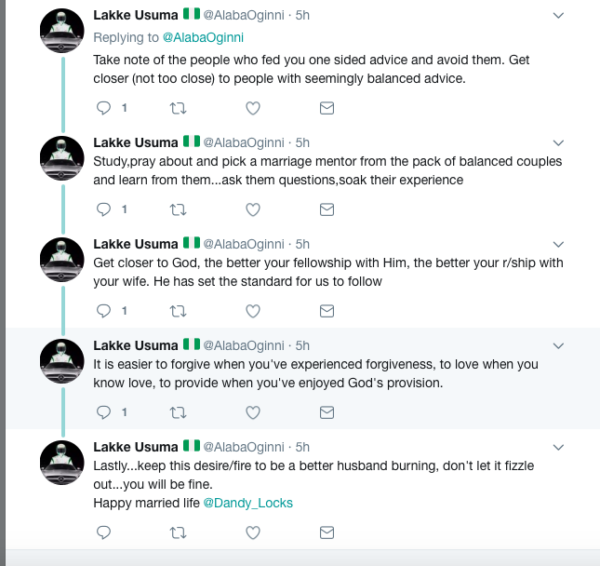Reply to the 'Take note of the people' tweet
Viewport: 600px width, 566px height.
(x=103, y=108)
